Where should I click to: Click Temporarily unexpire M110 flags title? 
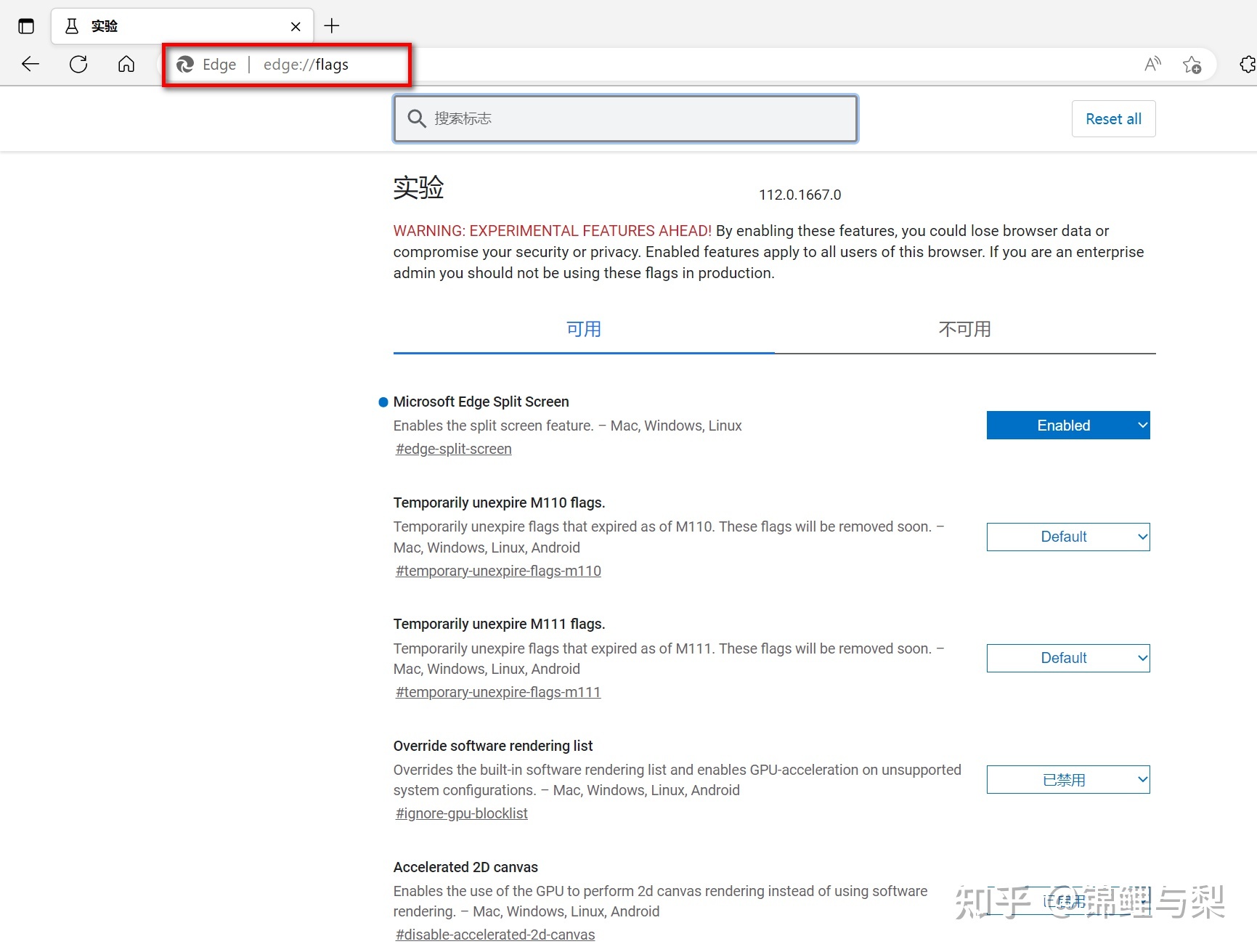(500, 503)
